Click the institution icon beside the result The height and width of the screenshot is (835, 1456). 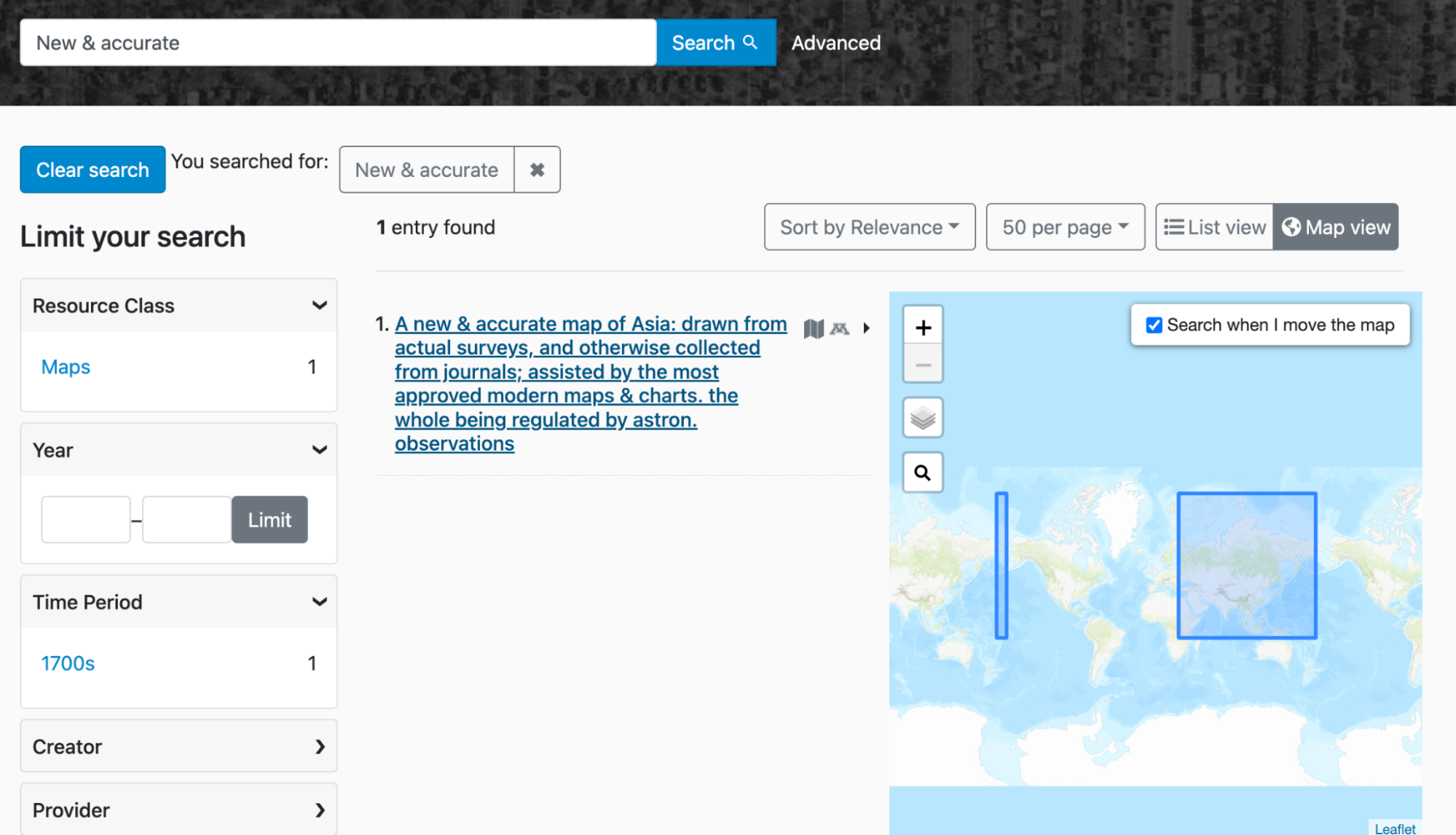pos(840,328)
